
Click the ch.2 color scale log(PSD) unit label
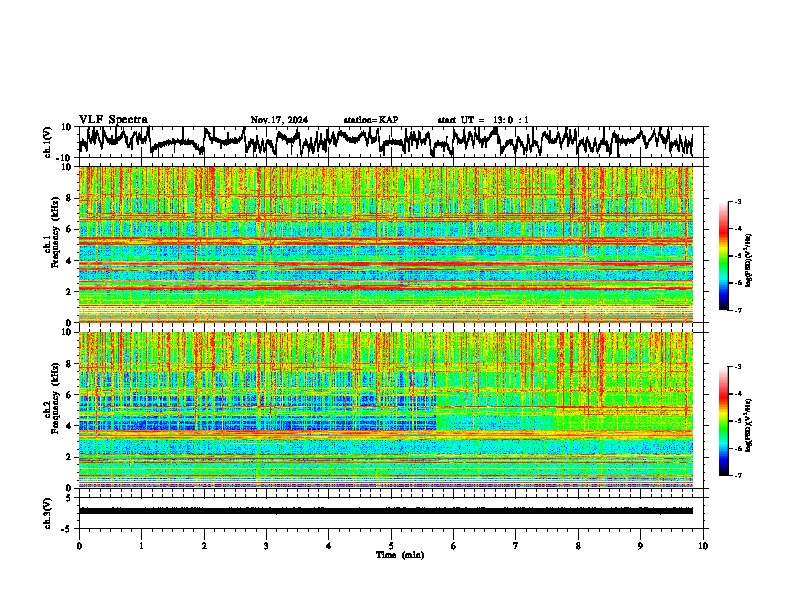(749, 426)
